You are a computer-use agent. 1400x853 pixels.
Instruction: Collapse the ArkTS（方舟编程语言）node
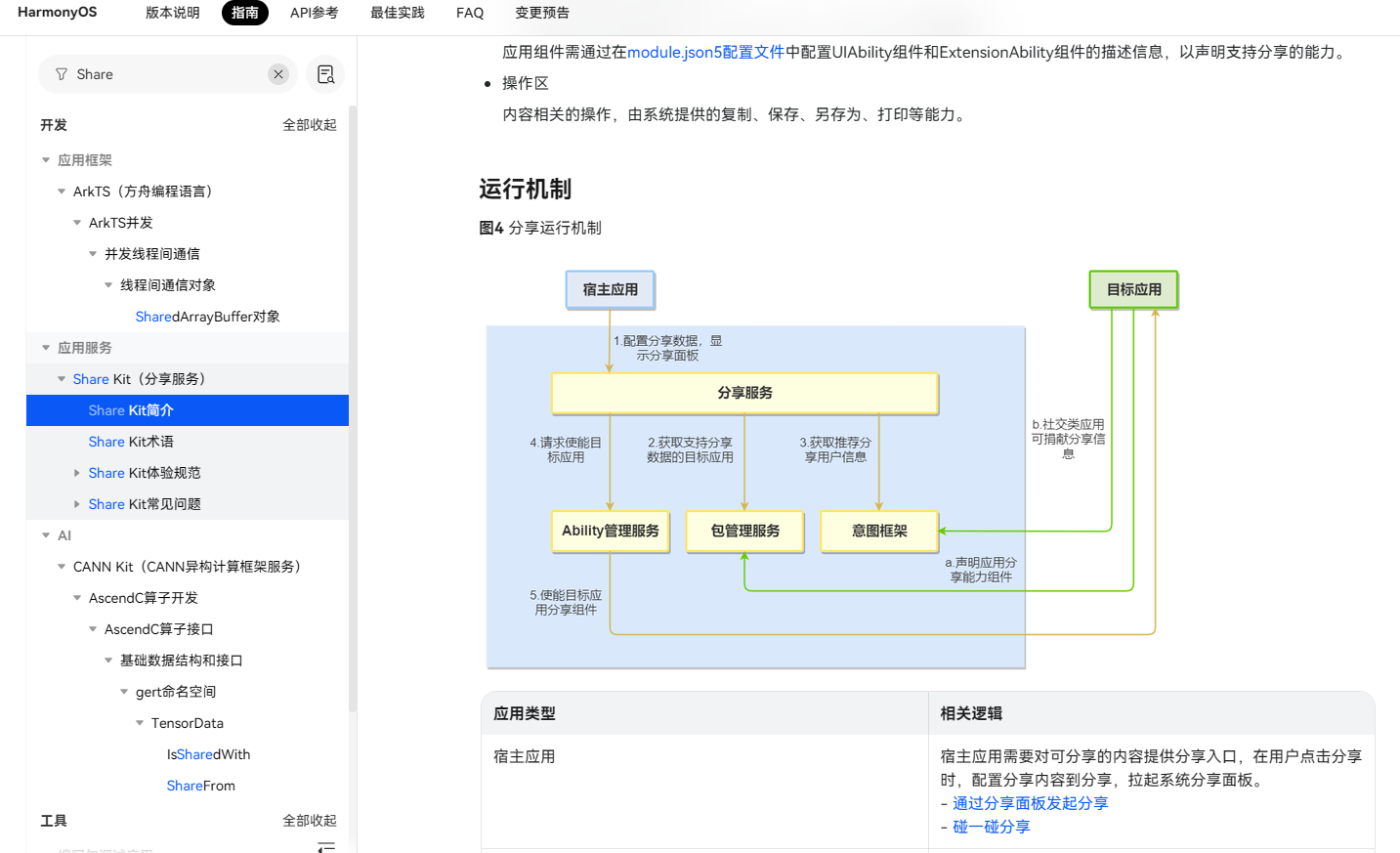coord(62,192)
